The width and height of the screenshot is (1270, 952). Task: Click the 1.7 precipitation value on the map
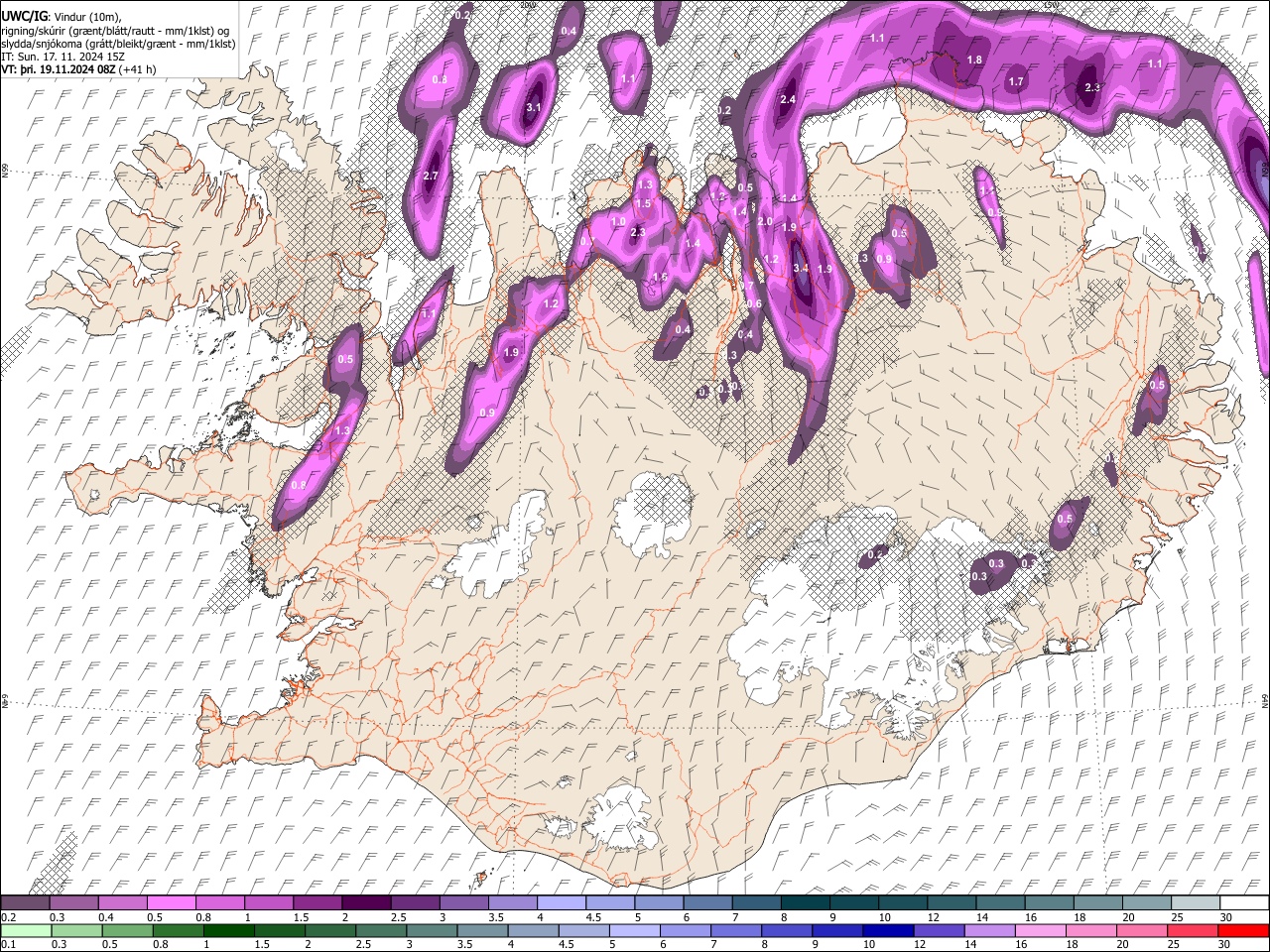[x=1016, y=81]
